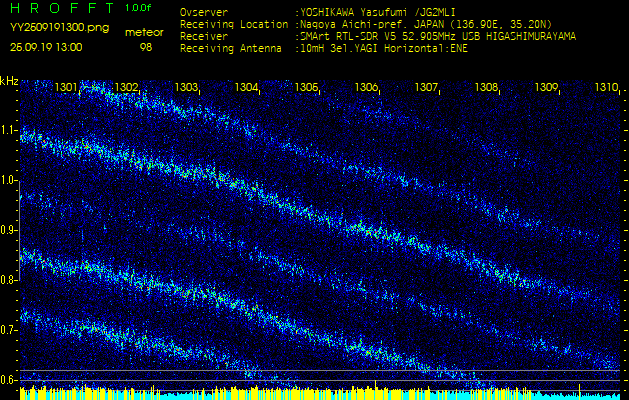Click the yellow signal level bar at bottom
Screen dimensions: 629x400
tap(300, 393)
